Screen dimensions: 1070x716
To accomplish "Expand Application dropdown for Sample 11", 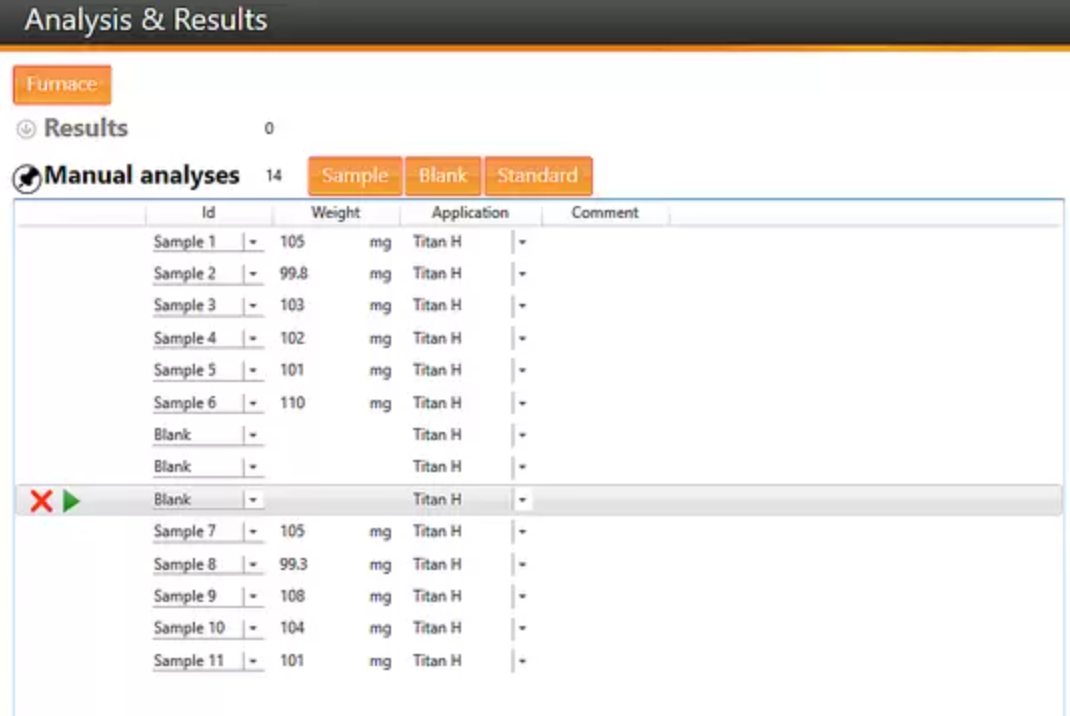I will (522, 662).
